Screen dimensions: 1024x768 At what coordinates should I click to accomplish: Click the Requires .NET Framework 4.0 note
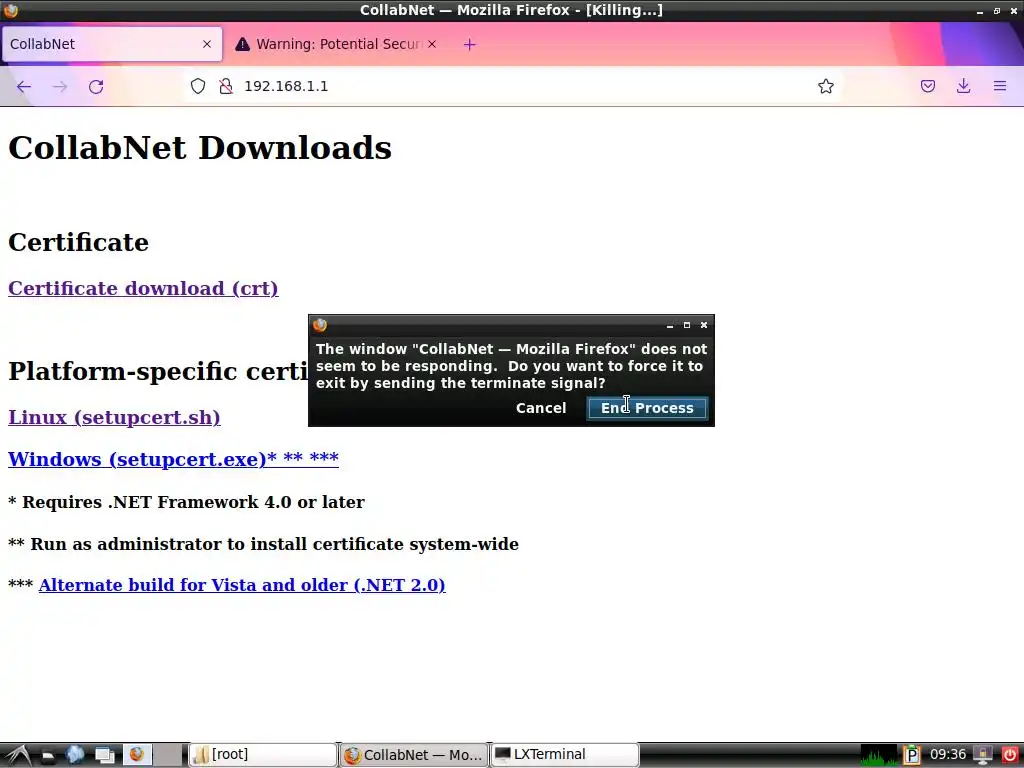(x=186, y=502)
